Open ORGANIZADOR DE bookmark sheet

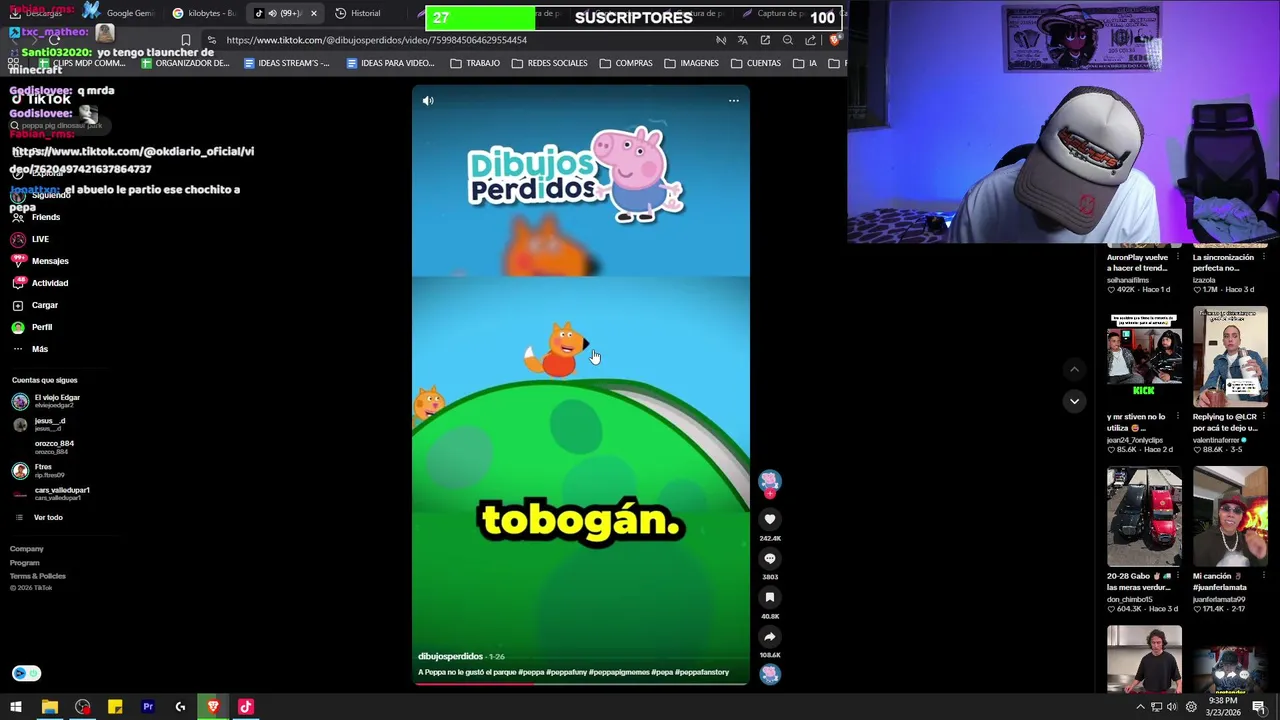(x=185, y=63)
